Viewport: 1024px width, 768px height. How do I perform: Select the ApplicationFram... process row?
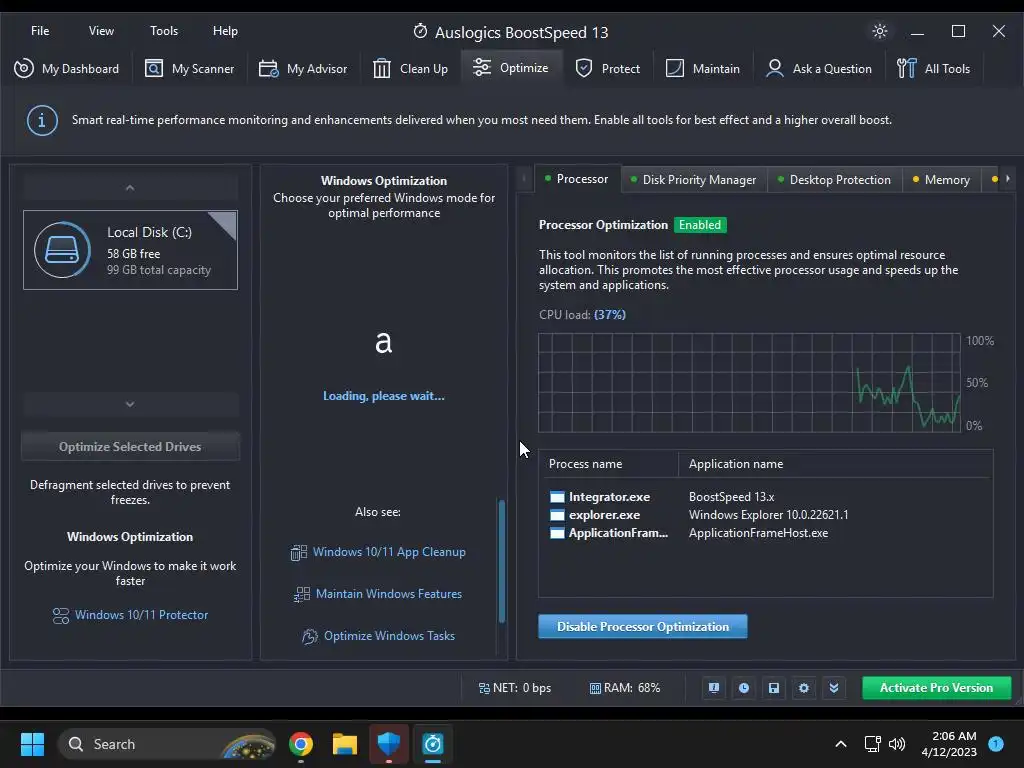click(x=765, y=533)
